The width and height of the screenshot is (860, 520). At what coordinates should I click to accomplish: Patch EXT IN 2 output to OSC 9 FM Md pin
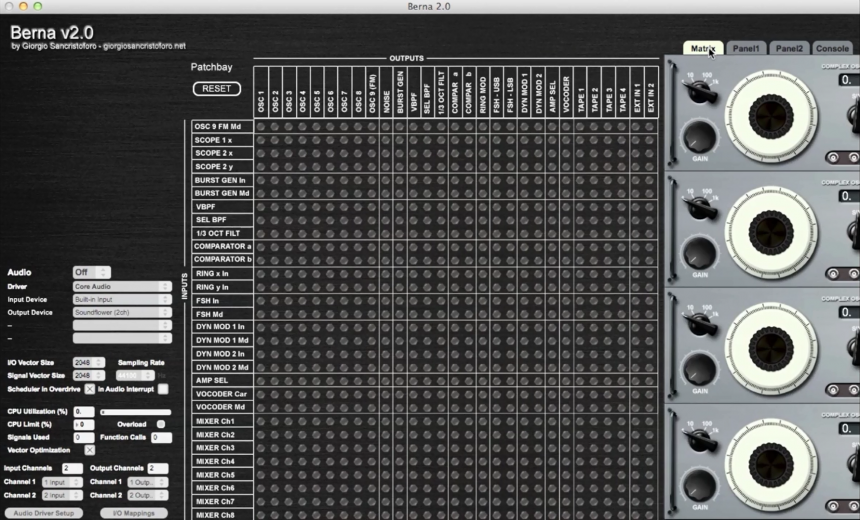tap(651, 127)
